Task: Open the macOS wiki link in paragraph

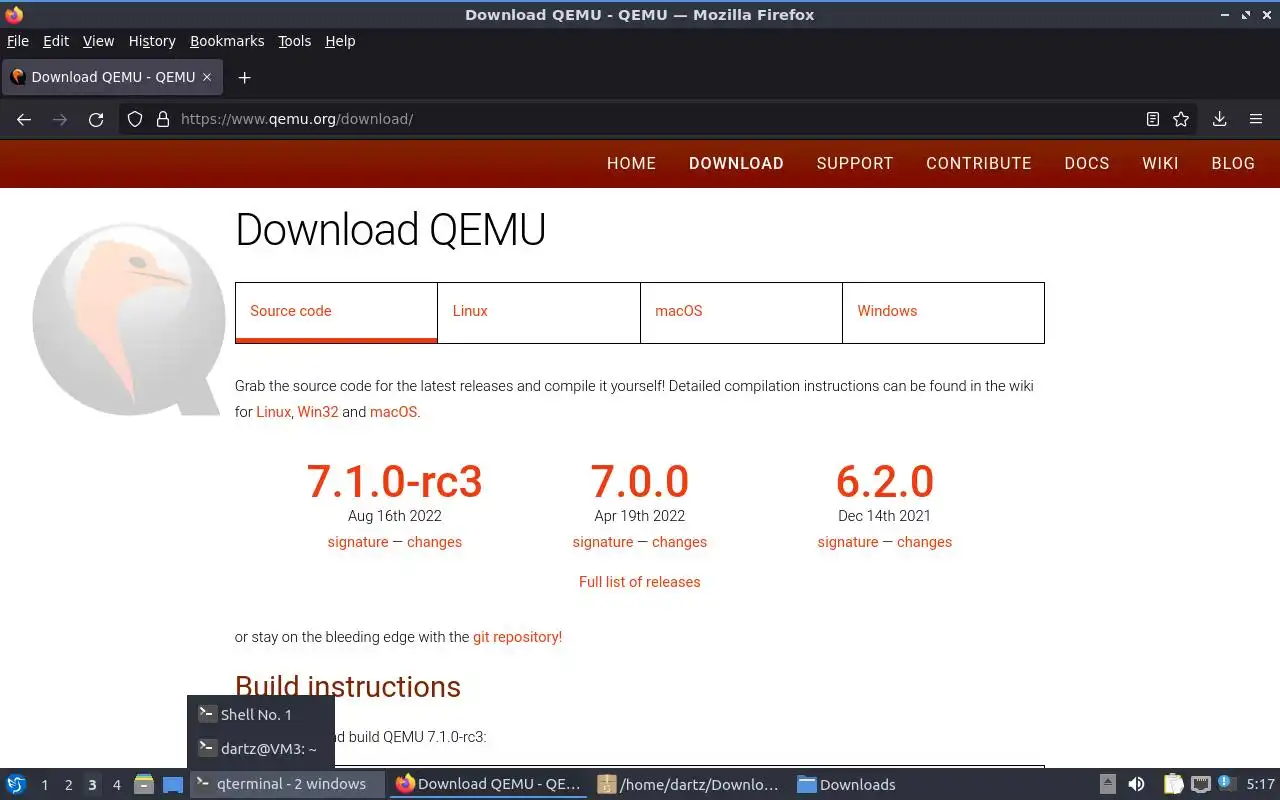Action: (393, 412)
